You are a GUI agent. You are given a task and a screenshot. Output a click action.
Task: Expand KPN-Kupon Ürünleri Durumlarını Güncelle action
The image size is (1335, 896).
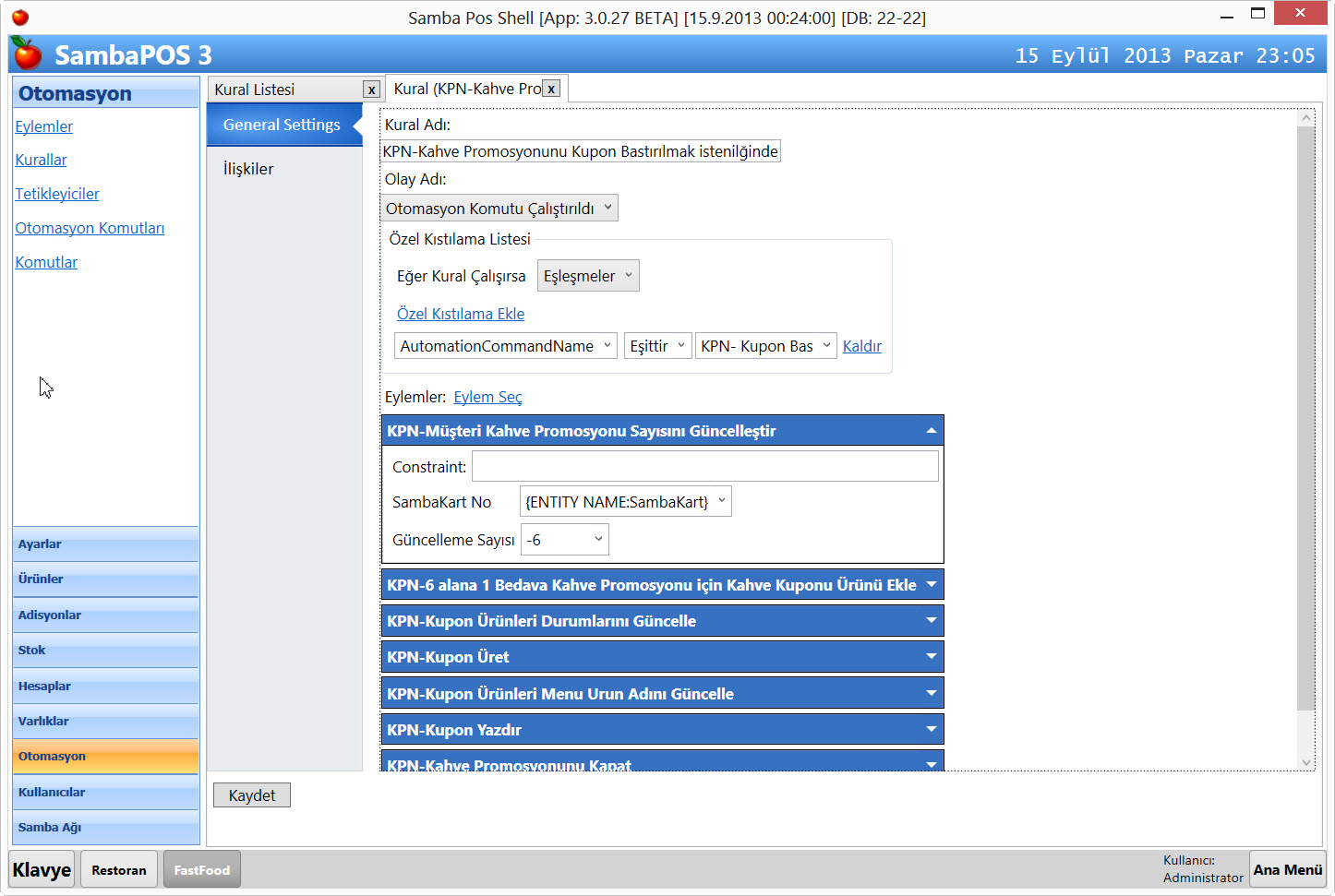click(x=931, y=621)
